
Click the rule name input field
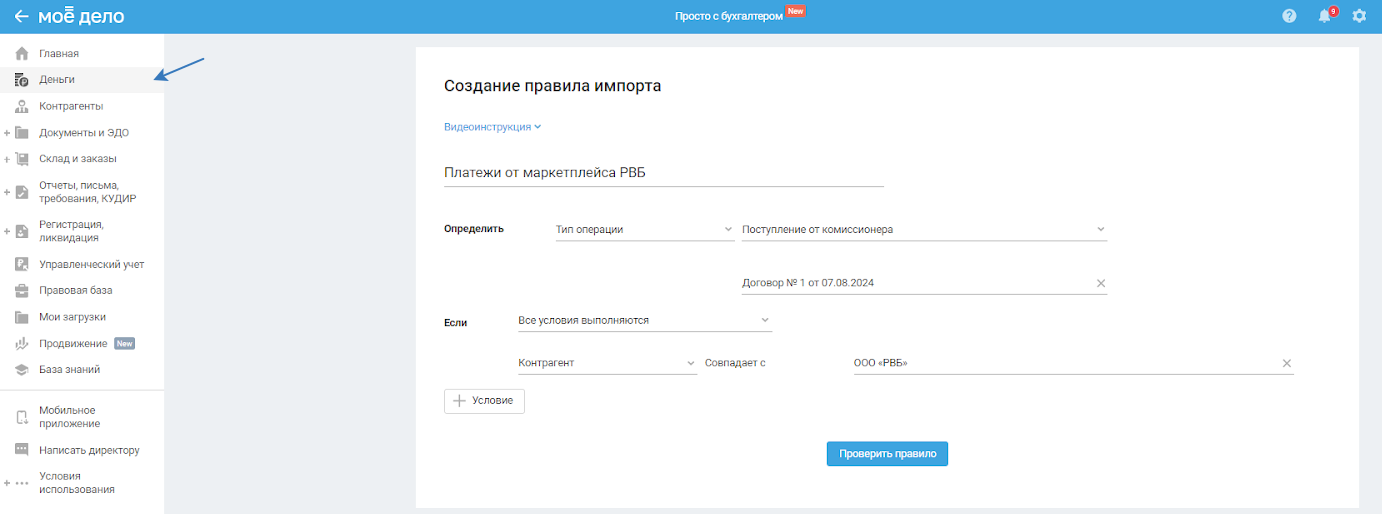click(x=663, y=173)
